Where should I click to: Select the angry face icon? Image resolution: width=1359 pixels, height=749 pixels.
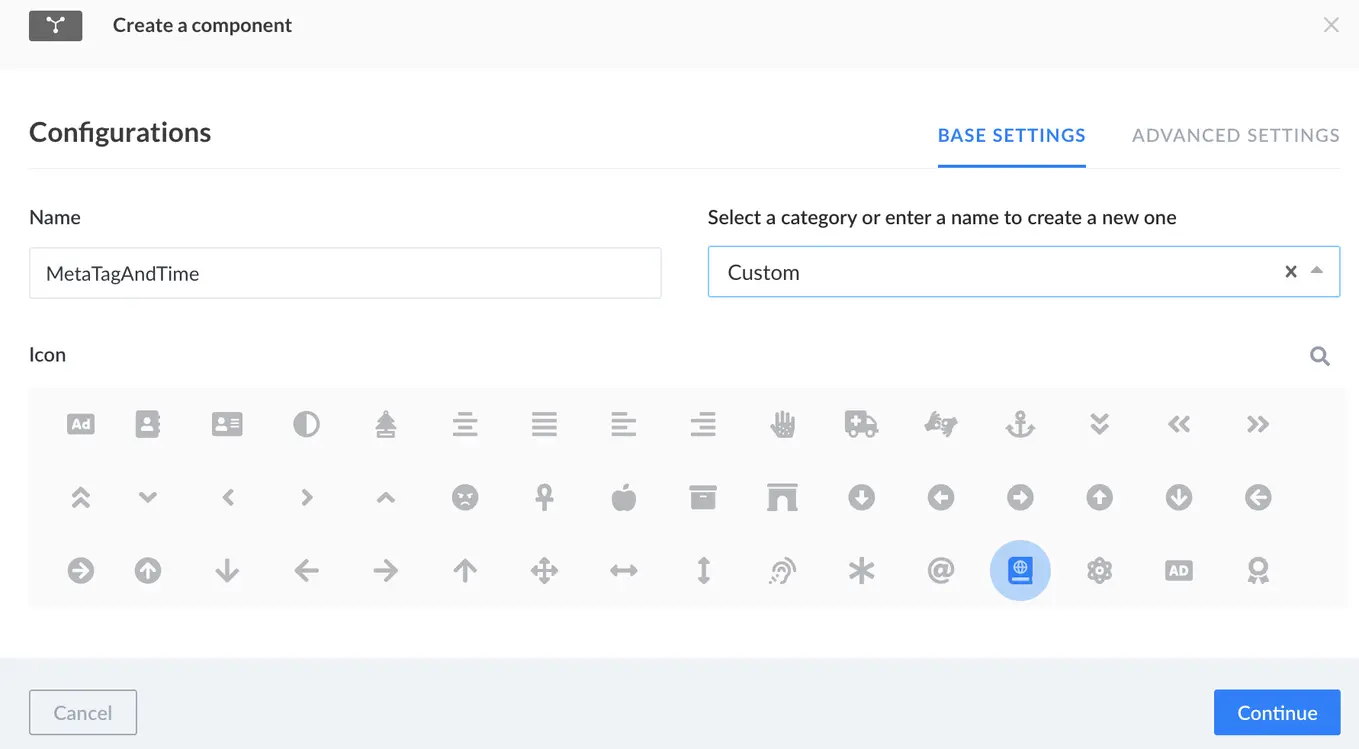pyautogui.click(x=465, y=497)
